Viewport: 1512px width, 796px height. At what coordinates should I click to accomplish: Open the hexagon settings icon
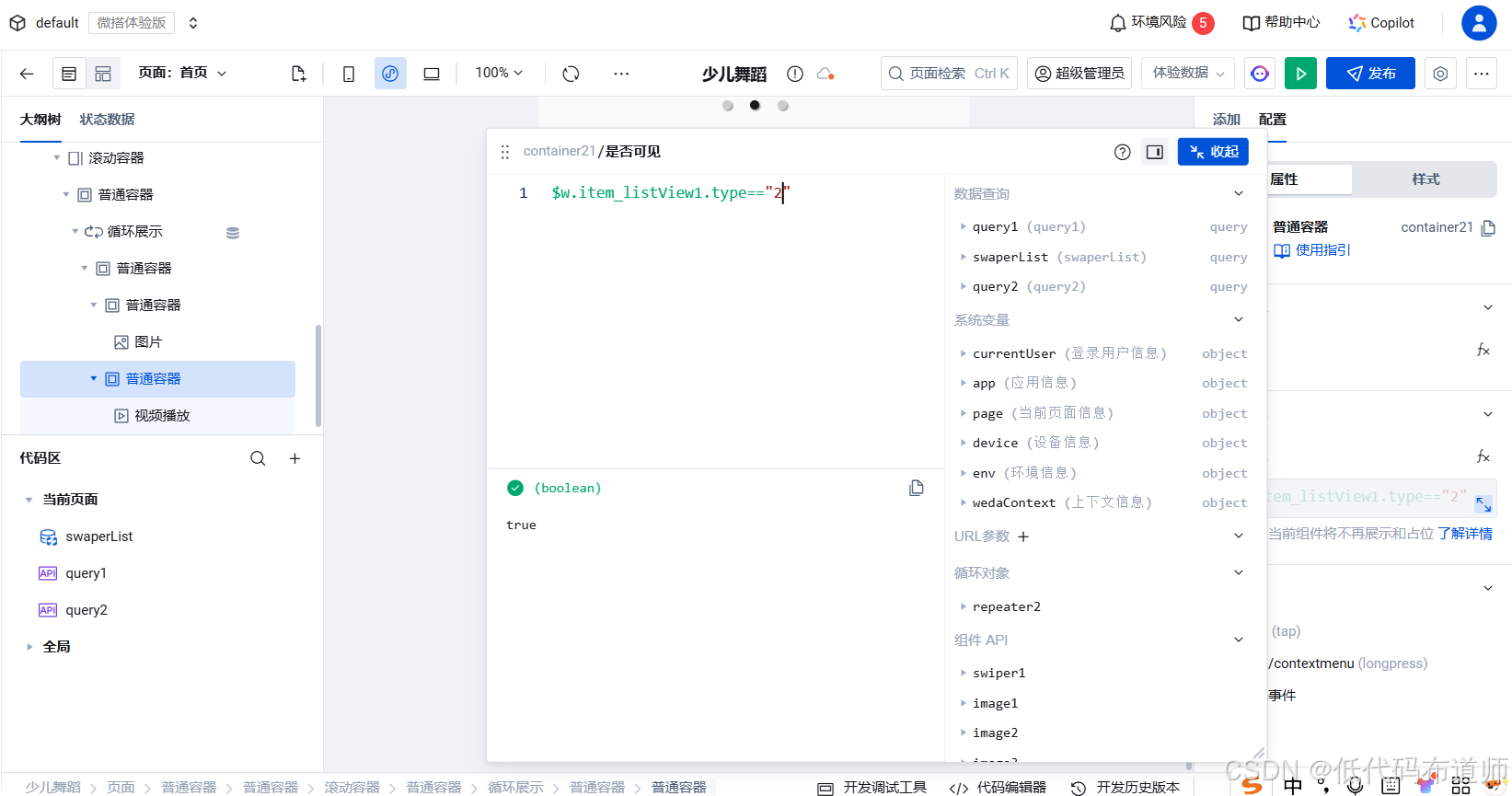(1440, 74)
